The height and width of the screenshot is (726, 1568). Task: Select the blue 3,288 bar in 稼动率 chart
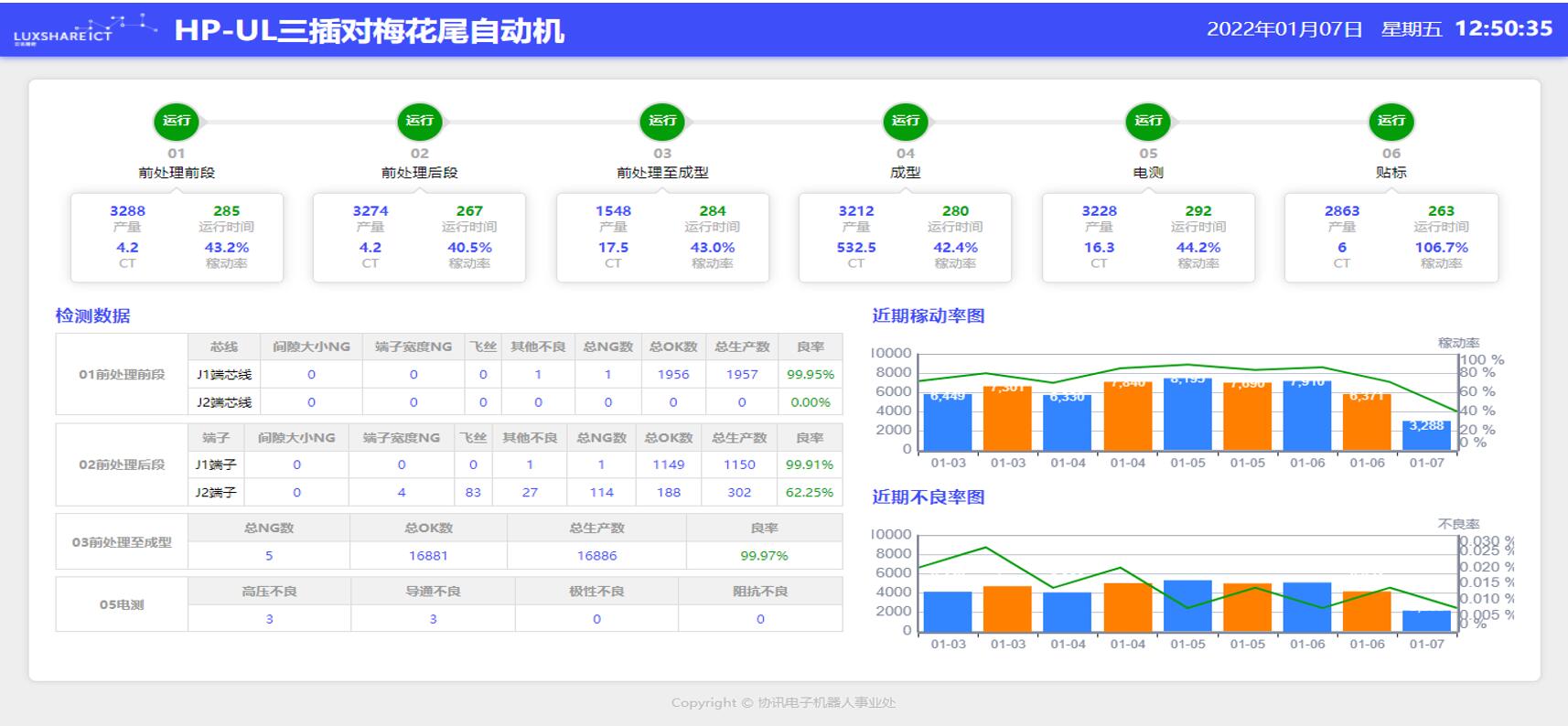click(1425, 435)
